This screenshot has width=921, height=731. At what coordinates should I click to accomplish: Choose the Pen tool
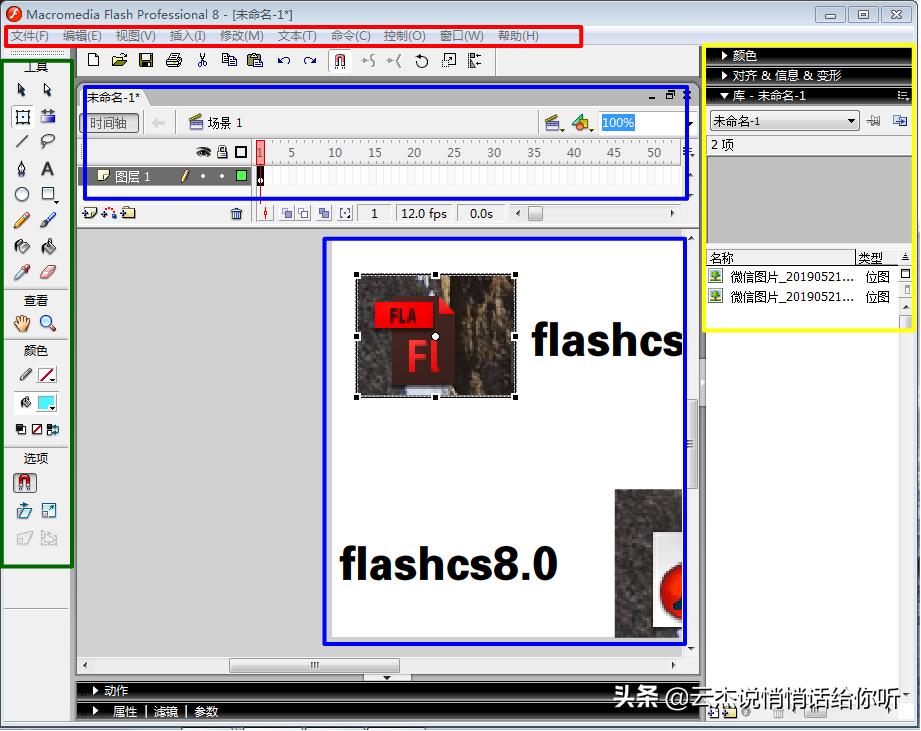click(x=23, y=169)
